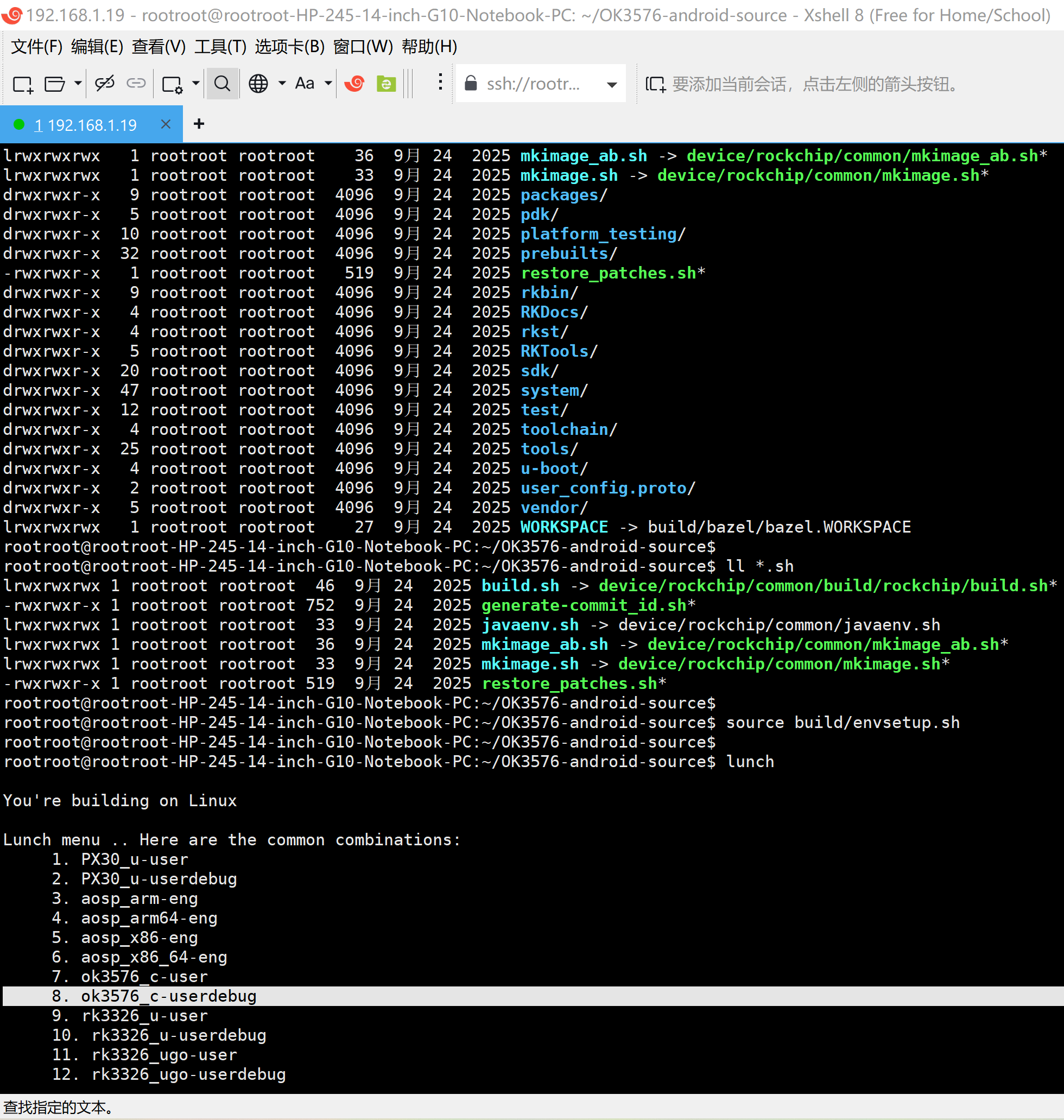Open the 编辑(E) menu
This screenshot has width=1064, height=1120.
coord(97,47)
